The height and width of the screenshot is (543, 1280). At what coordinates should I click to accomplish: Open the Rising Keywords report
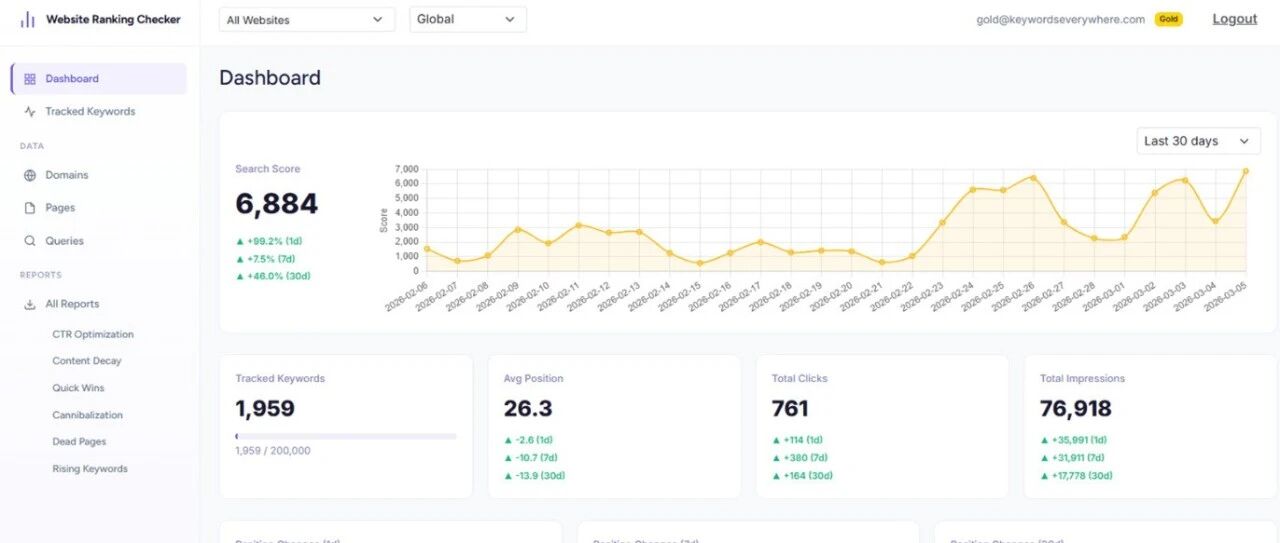[x=90, y=469]
